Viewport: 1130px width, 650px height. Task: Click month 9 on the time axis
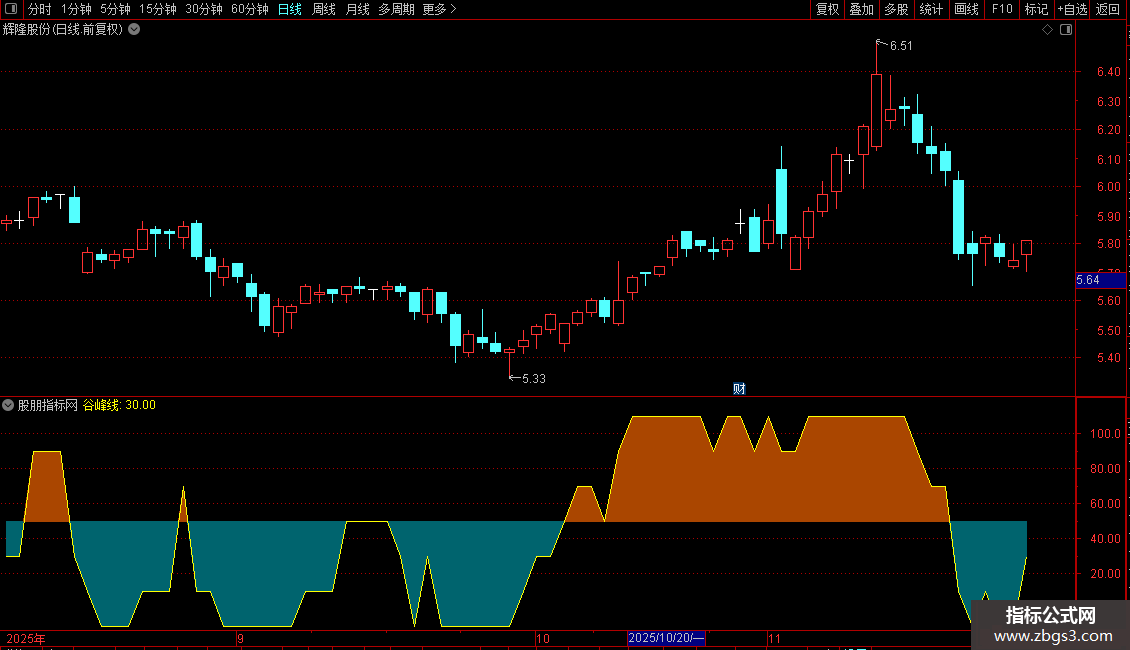pos(241,638)
